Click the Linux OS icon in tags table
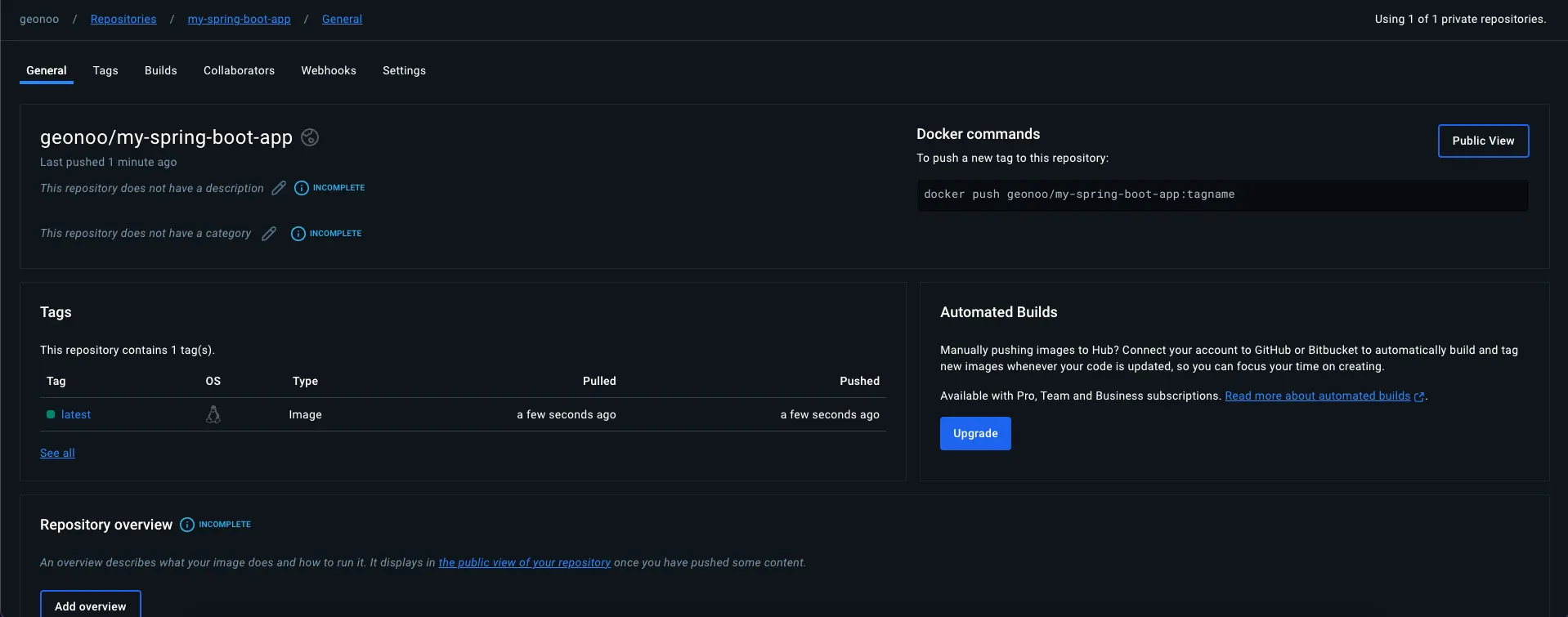This screenshot has height=617, width=1568. click(213, 415)
